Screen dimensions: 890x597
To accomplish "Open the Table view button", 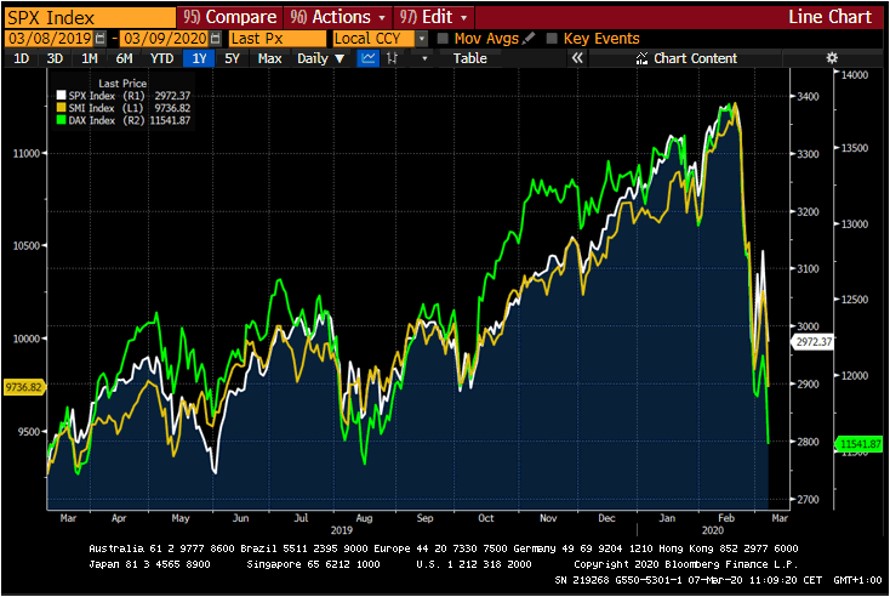I will [469, 58].
